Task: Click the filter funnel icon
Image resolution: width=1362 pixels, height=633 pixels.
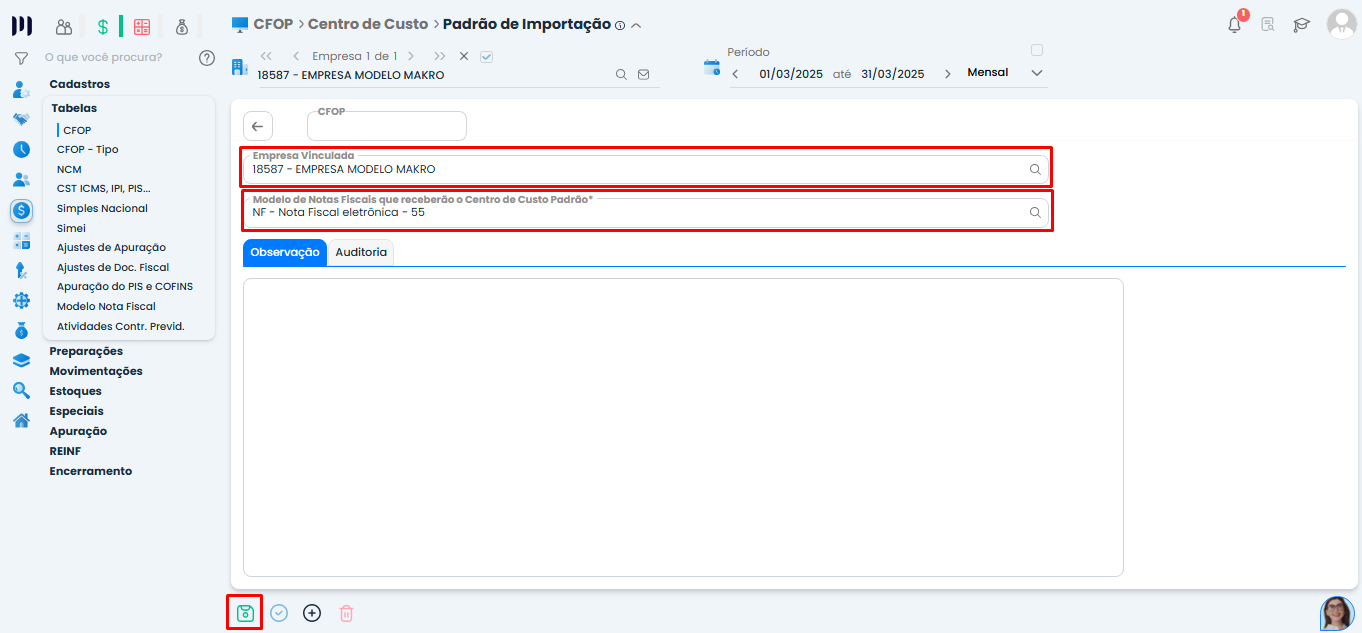Action: (x=21, y=58)
